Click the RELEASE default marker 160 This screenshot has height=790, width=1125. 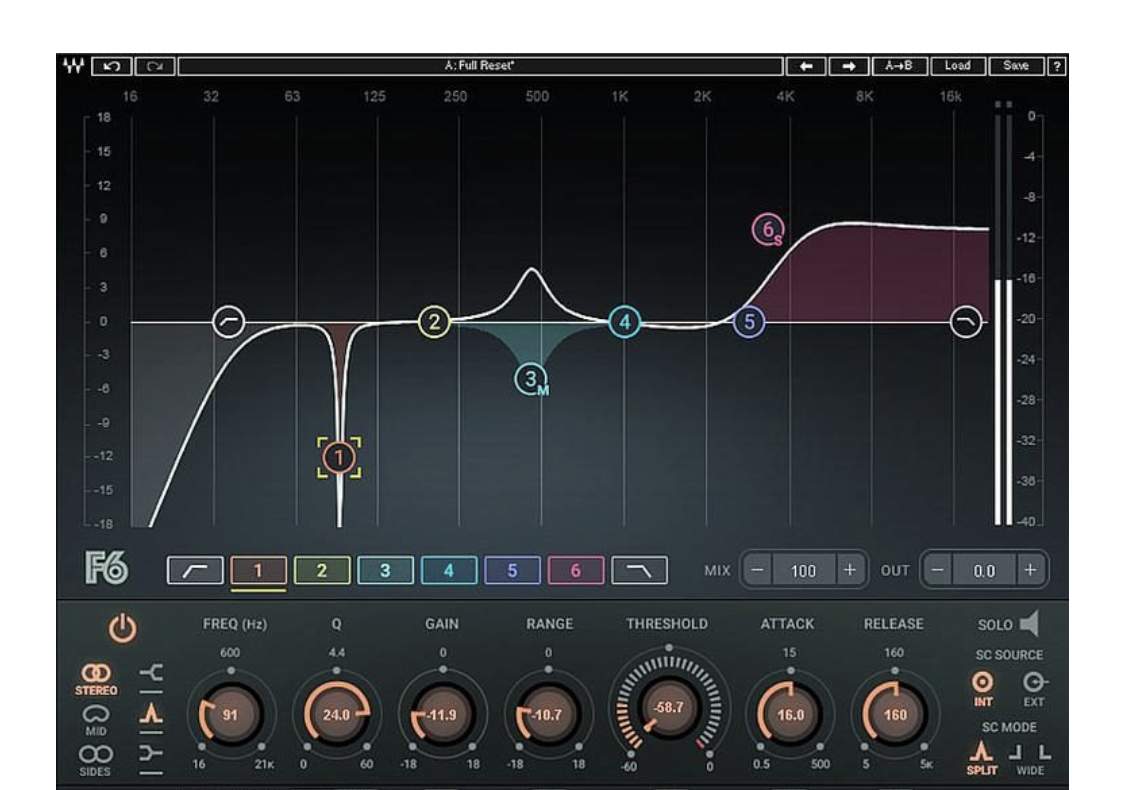coord(894,653)
